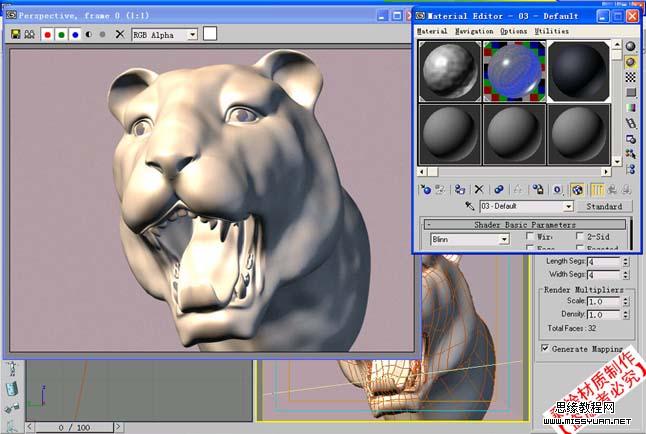Assign material to selection icon
Viewport: 646px width, 434px height.
(x=459, y=190)
